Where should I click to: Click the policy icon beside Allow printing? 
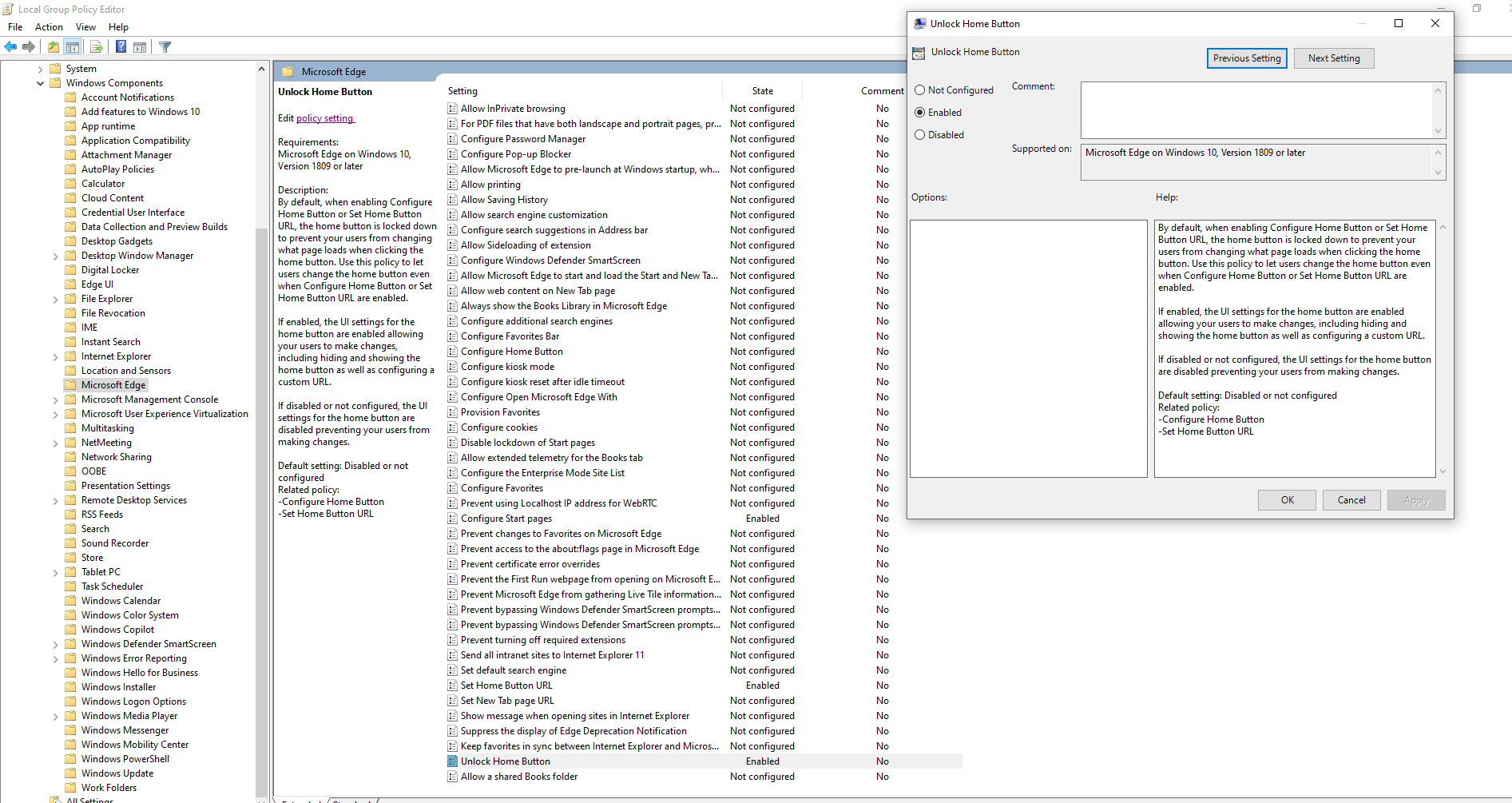point(453,185)
